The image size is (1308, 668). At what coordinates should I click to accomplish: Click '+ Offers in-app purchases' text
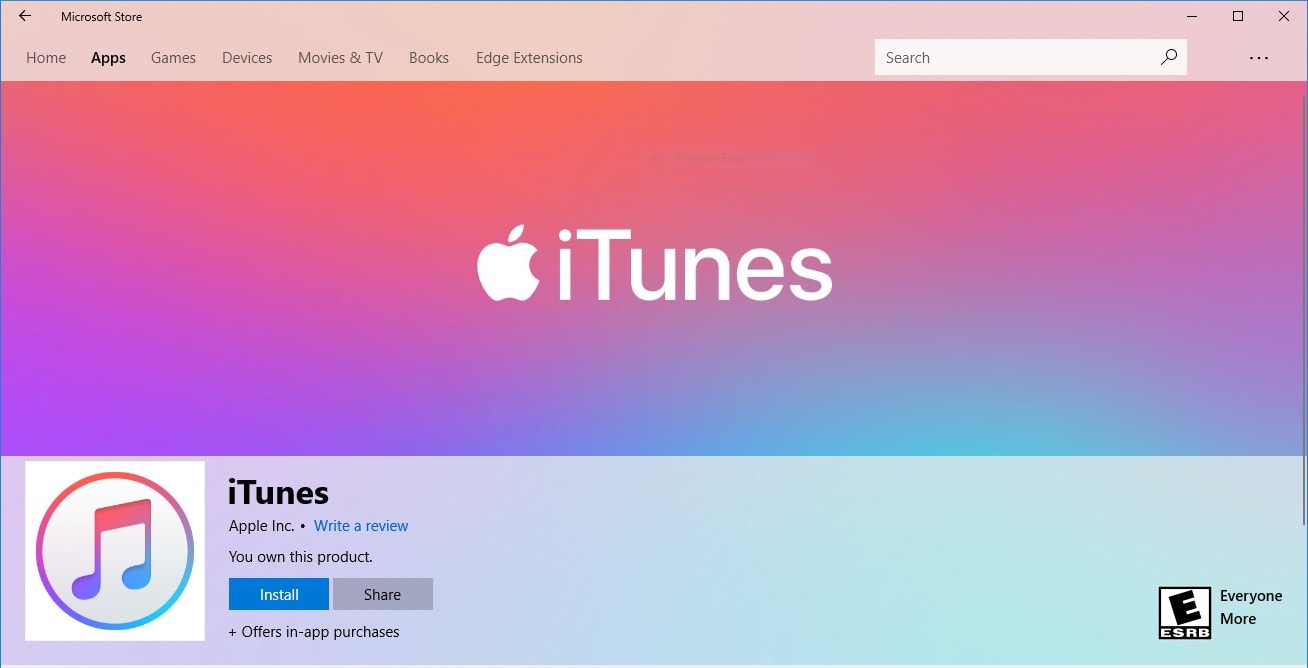point(314,632)
